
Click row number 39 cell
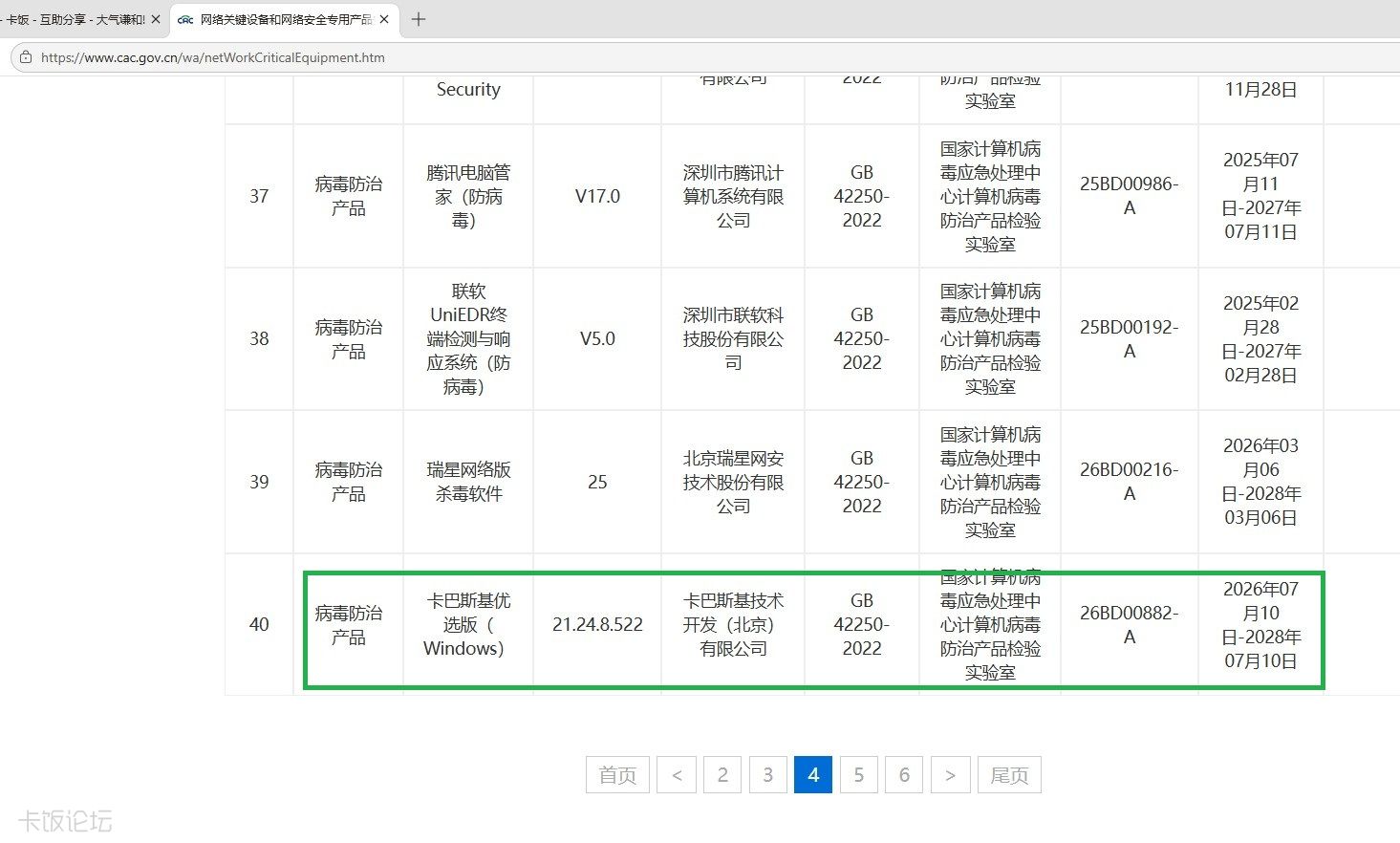click(259, 482)
